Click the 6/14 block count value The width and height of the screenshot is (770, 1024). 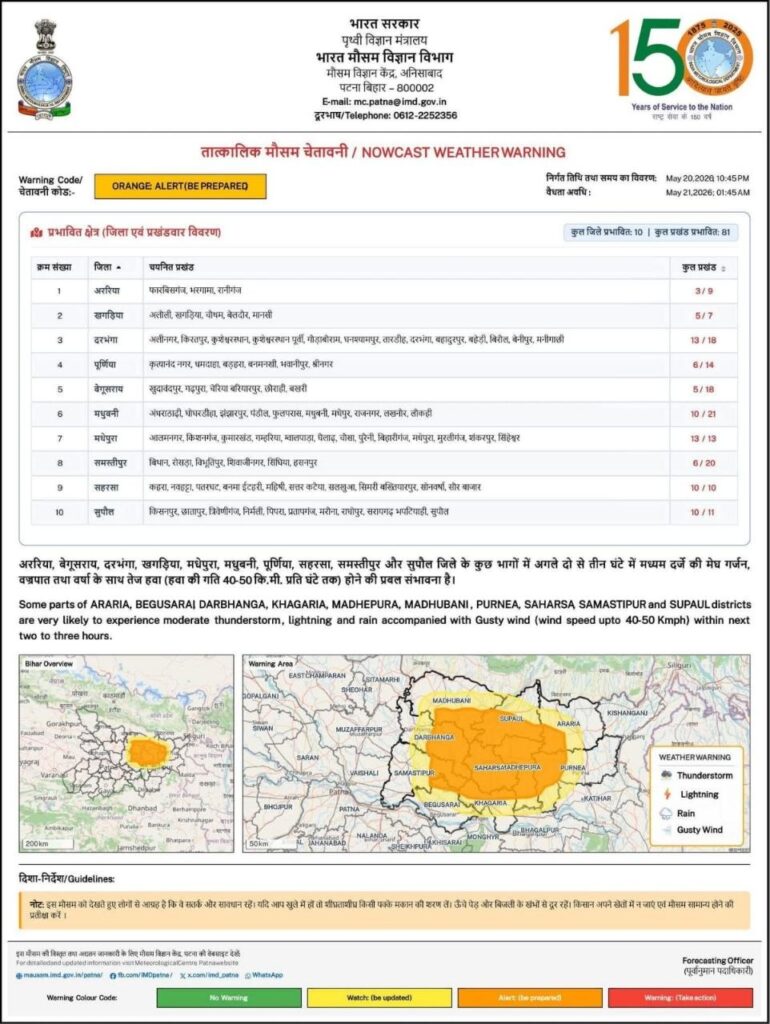pyautogui.click(x=703, y=365)
